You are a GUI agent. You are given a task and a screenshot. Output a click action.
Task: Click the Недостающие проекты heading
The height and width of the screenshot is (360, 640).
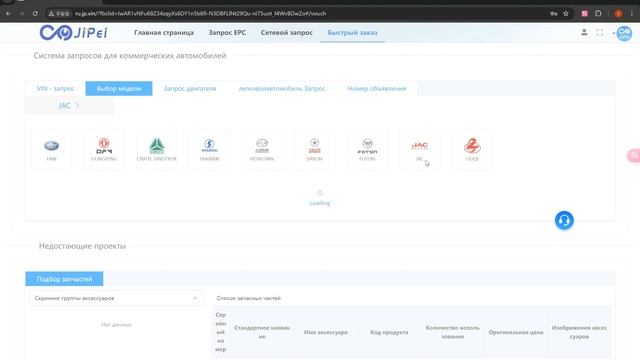point(82,246)
